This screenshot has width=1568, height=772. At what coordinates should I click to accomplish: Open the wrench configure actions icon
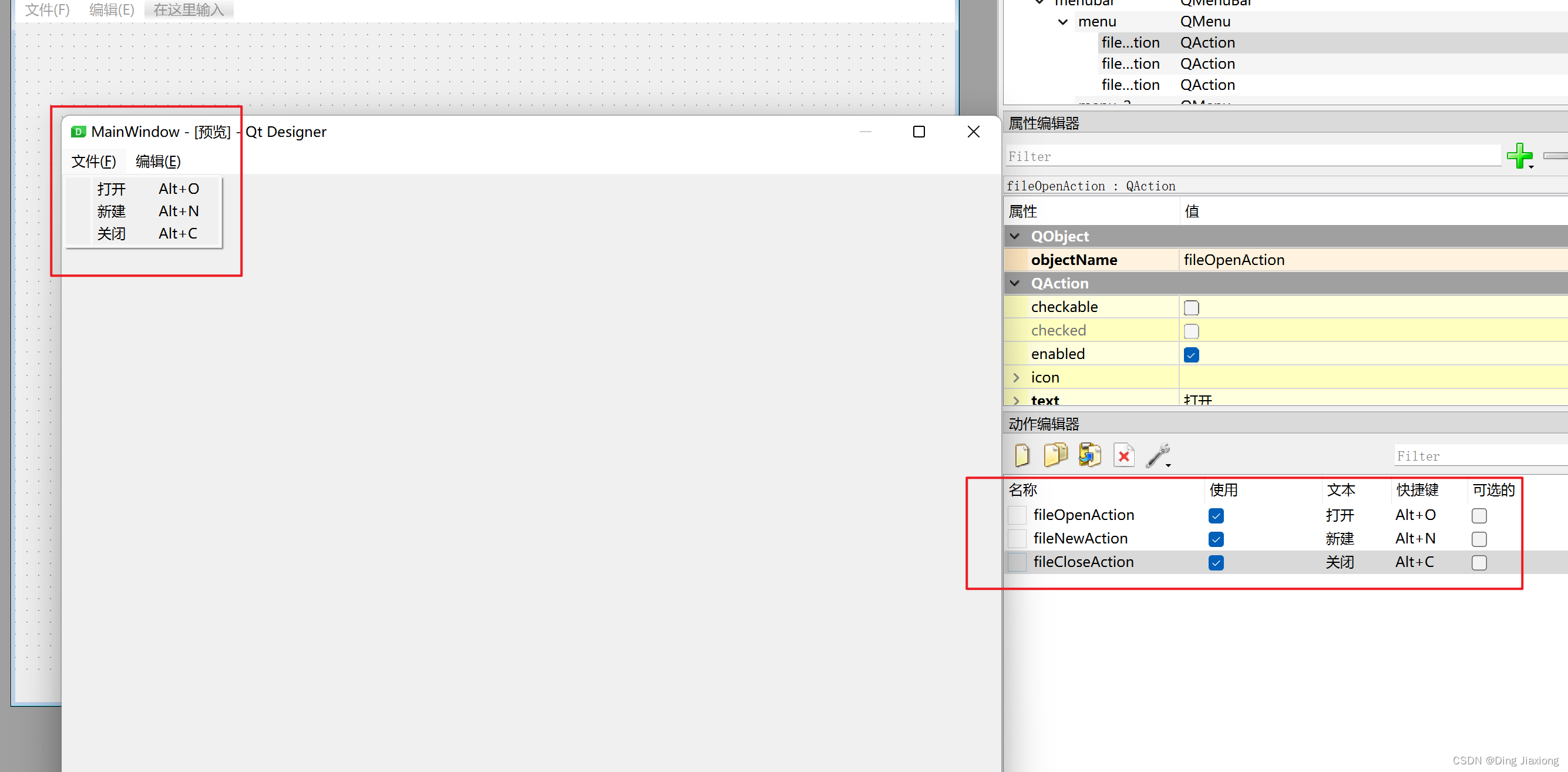click(x=1158, y=455)
